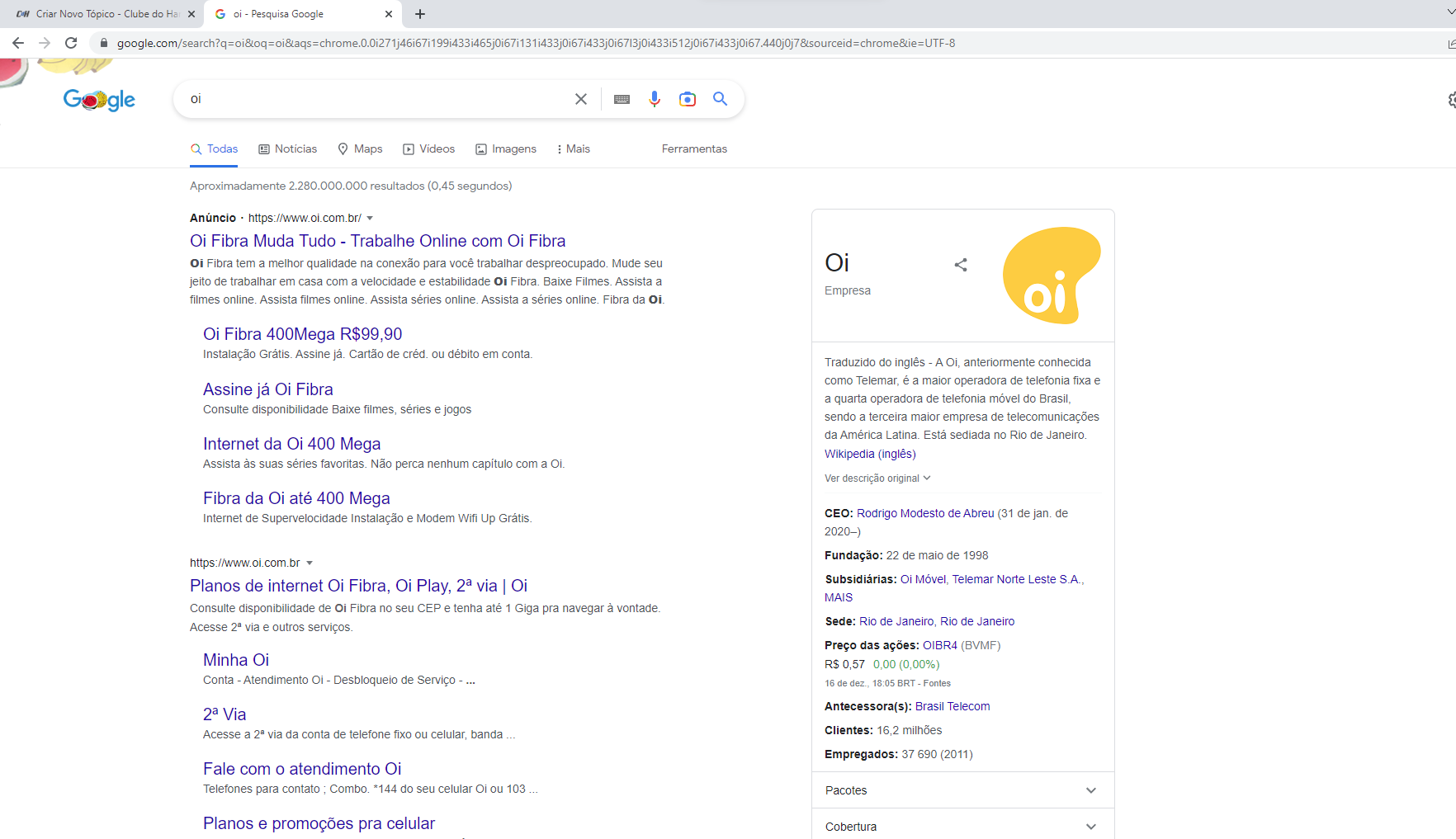Open the OIBR4 stock link
This screenshot has height=839, width=1456.
[x=940, y=645]
